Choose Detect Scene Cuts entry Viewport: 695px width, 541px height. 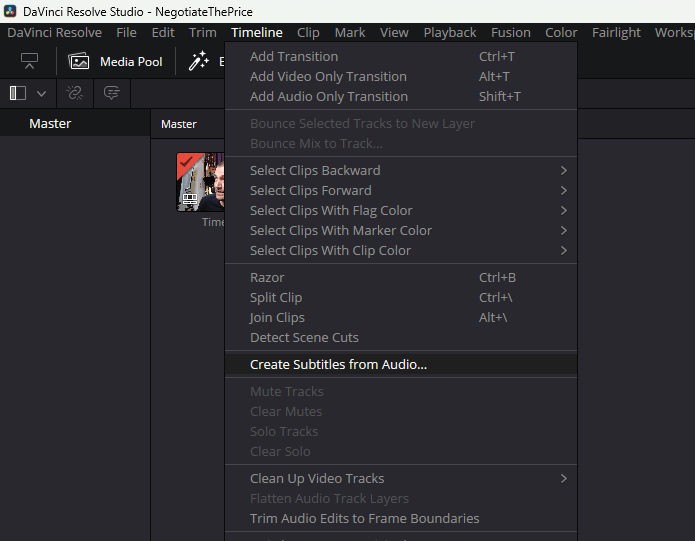click(x=401, y=337)
